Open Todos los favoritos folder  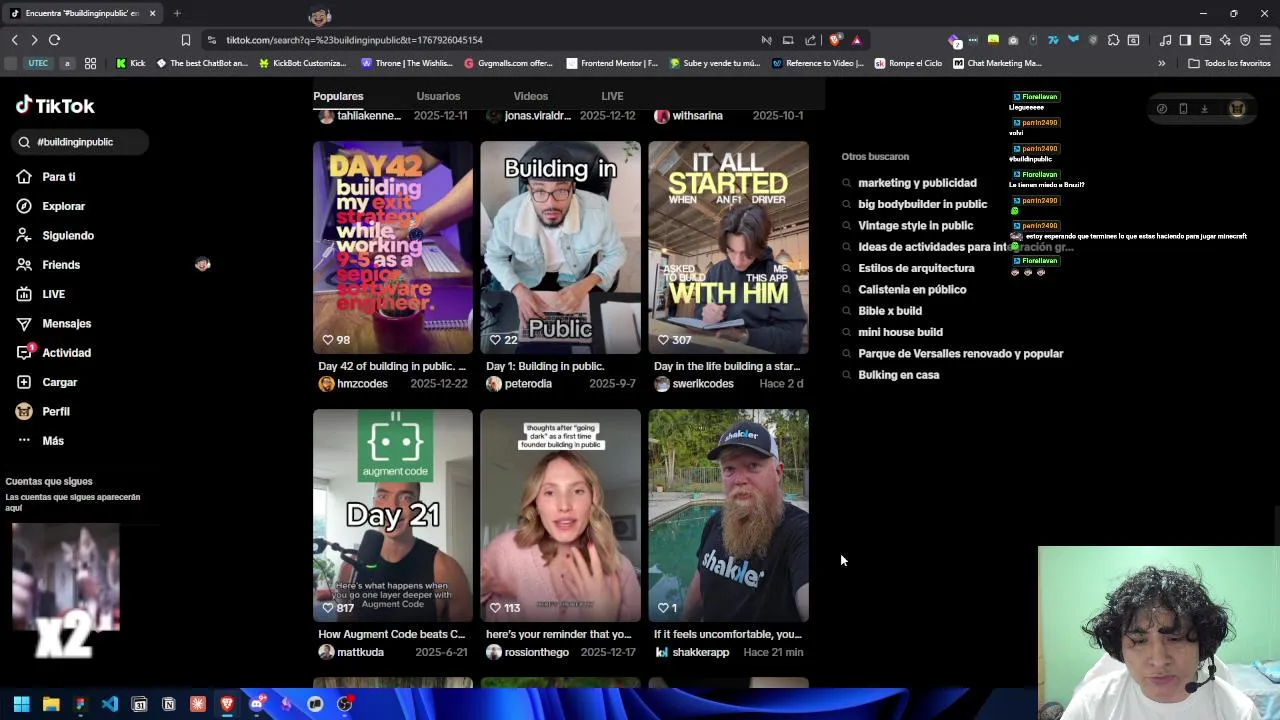[1229, 63]
